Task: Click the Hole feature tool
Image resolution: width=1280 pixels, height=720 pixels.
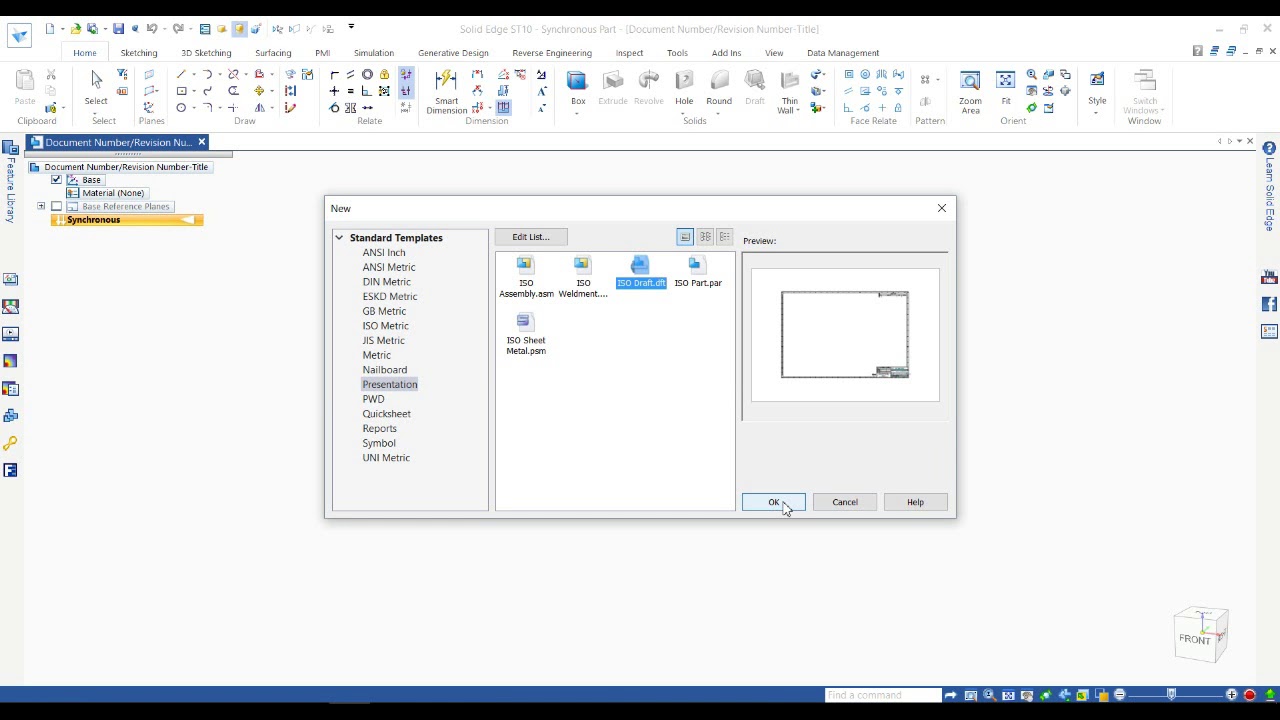Action: 684,86
